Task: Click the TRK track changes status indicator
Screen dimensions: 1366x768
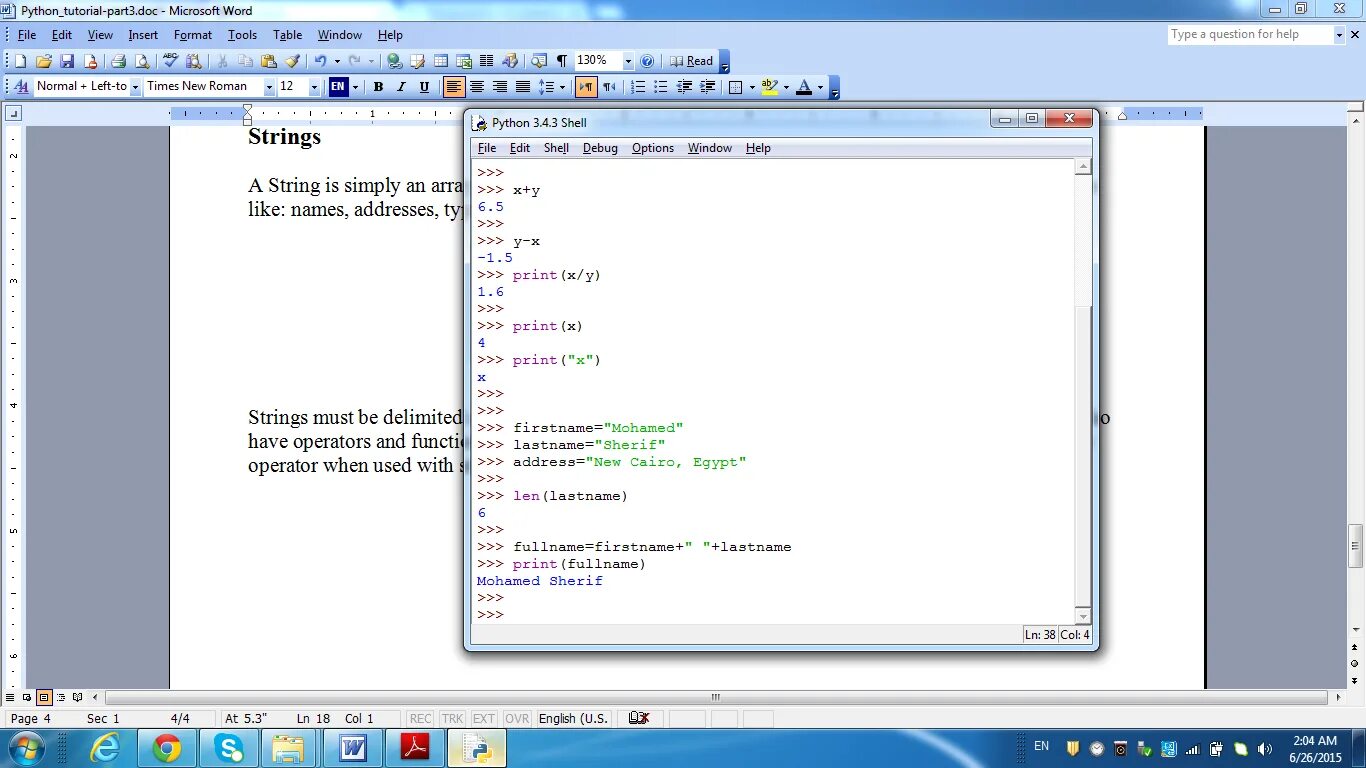Action: (452, 718)
